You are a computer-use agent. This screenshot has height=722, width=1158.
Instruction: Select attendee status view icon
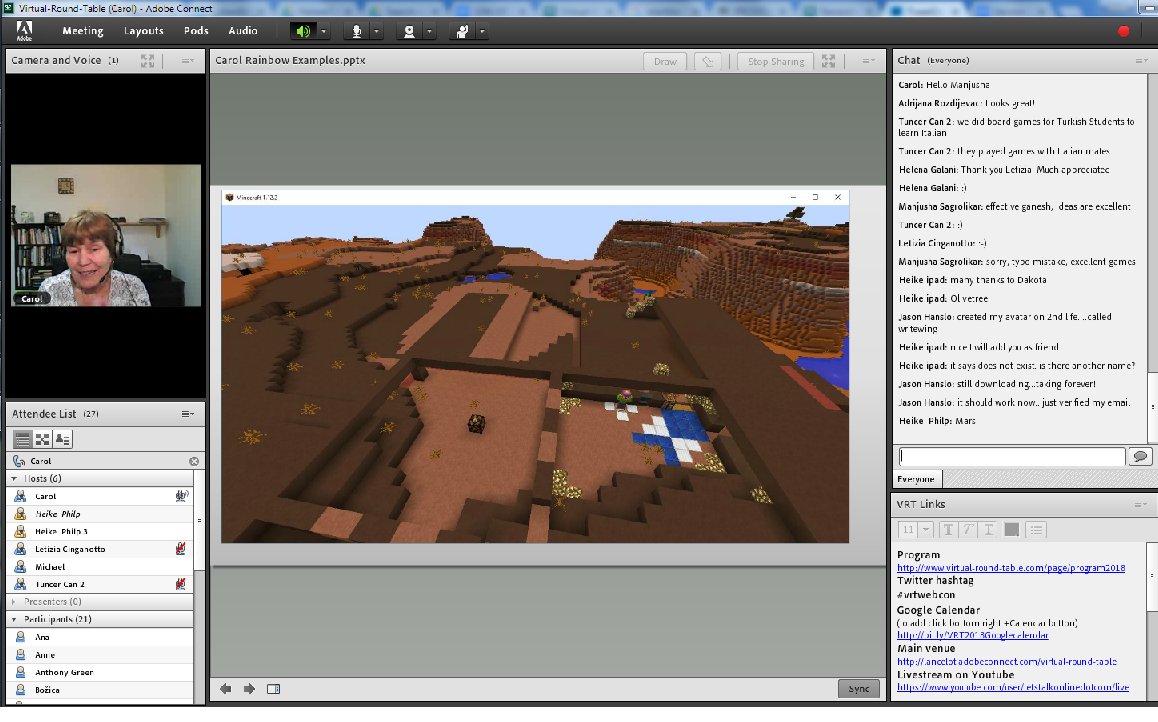tap(63, 439)
